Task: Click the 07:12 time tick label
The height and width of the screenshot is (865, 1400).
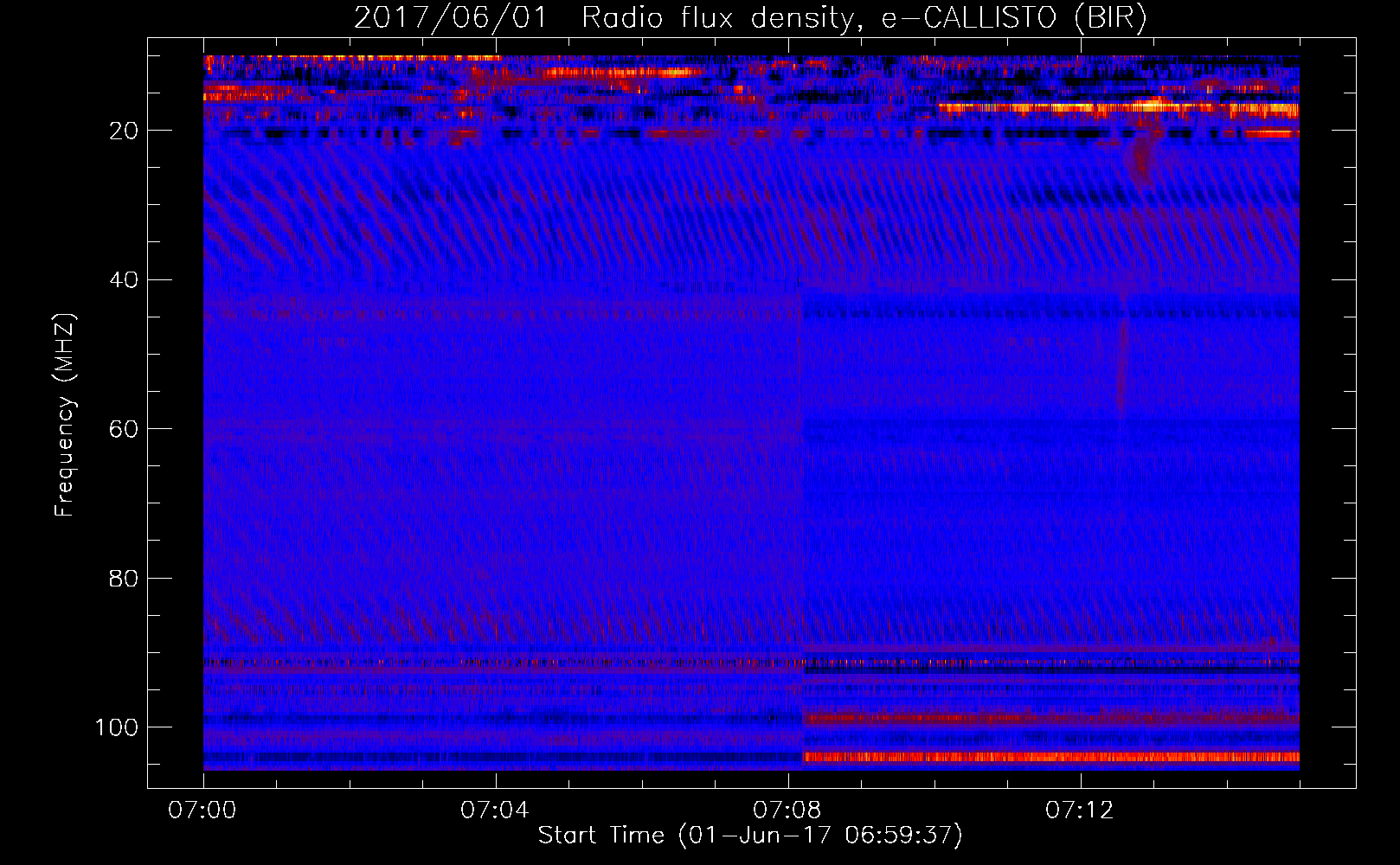Action: click(x=1080, y=811)
